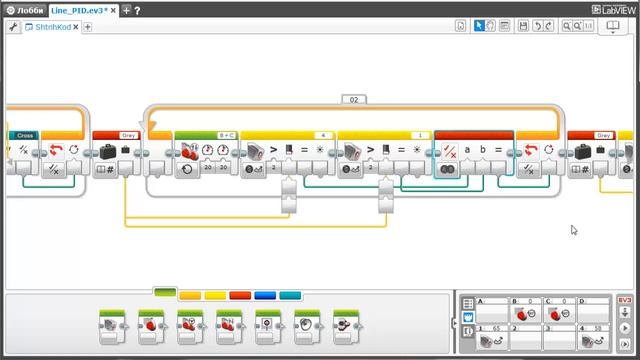Open Move Steering mode selector in loop 02

point(187,169)
